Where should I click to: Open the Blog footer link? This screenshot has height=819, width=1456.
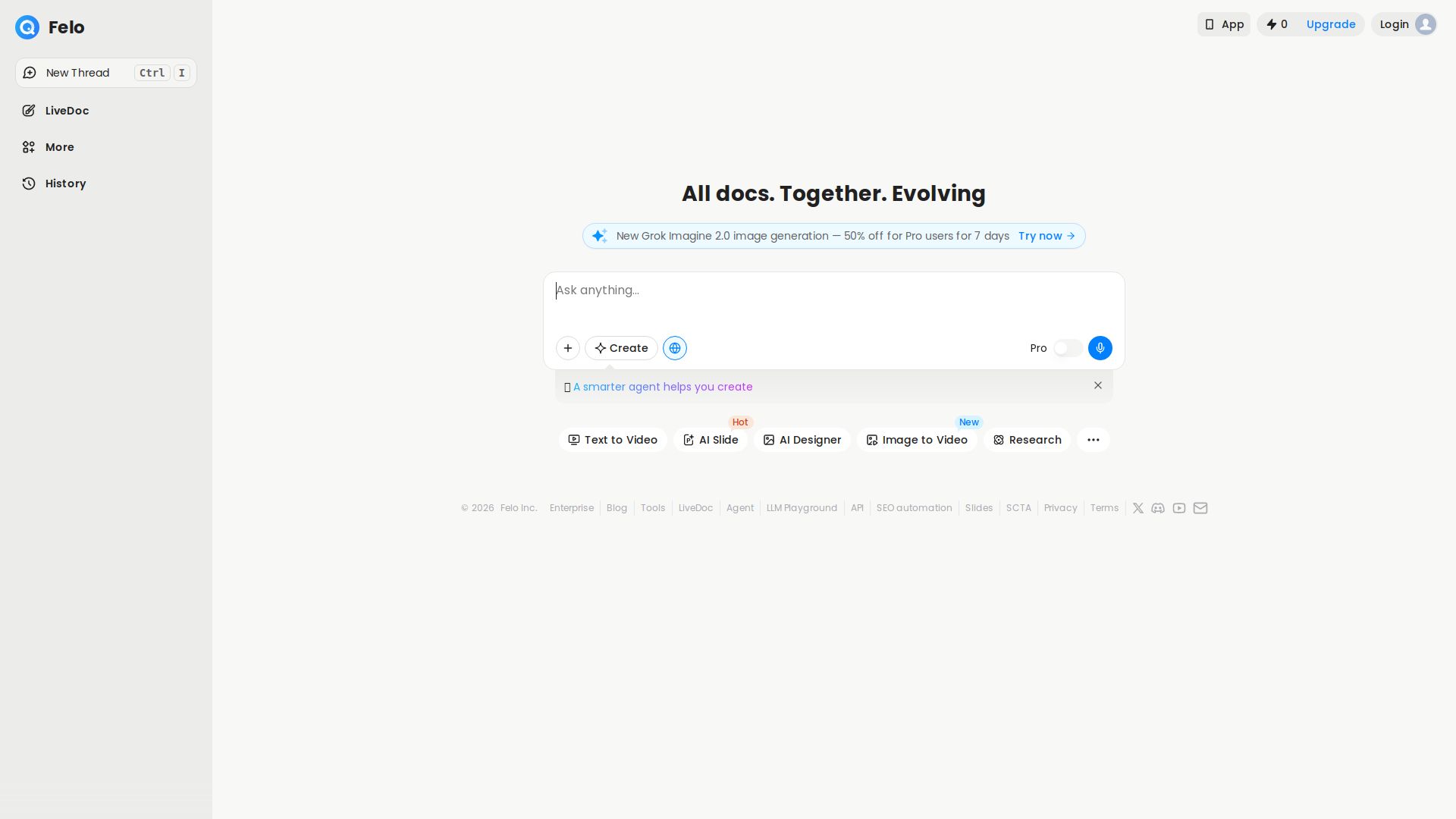[x=617, y=508]
